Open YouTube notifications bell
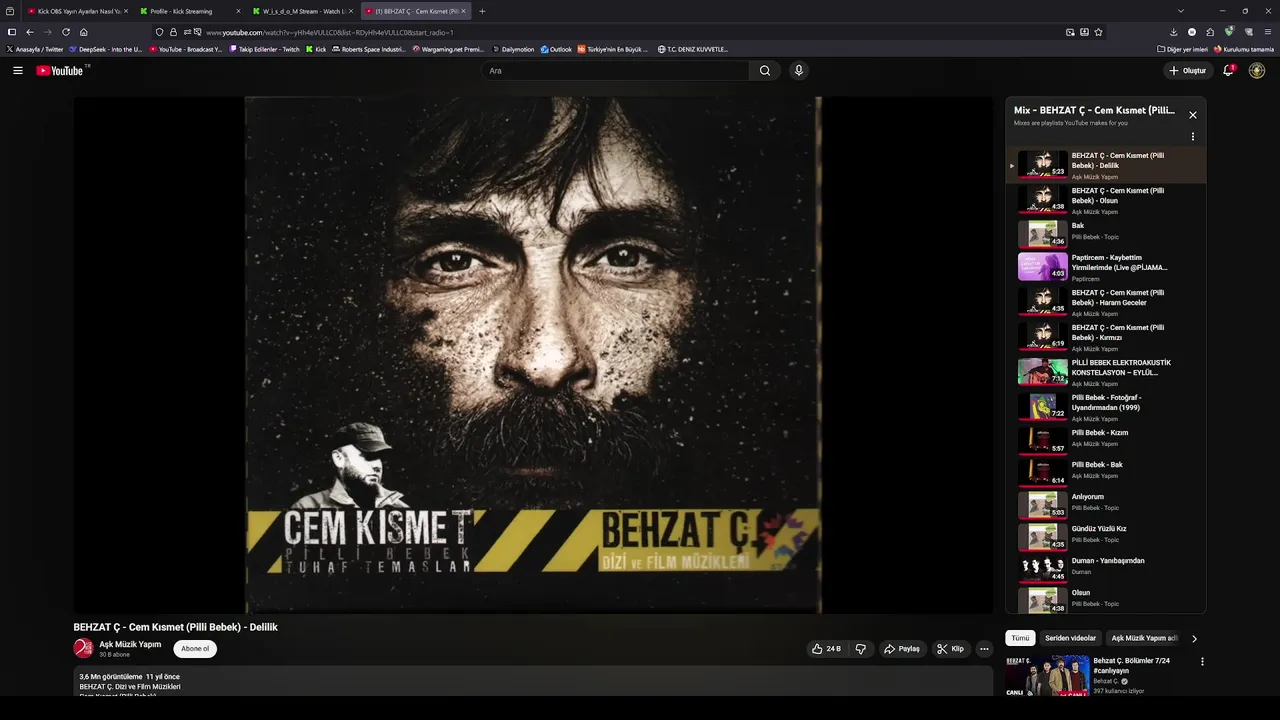Viewport: 1280px width, 720px height. [x=1228, y=71]
